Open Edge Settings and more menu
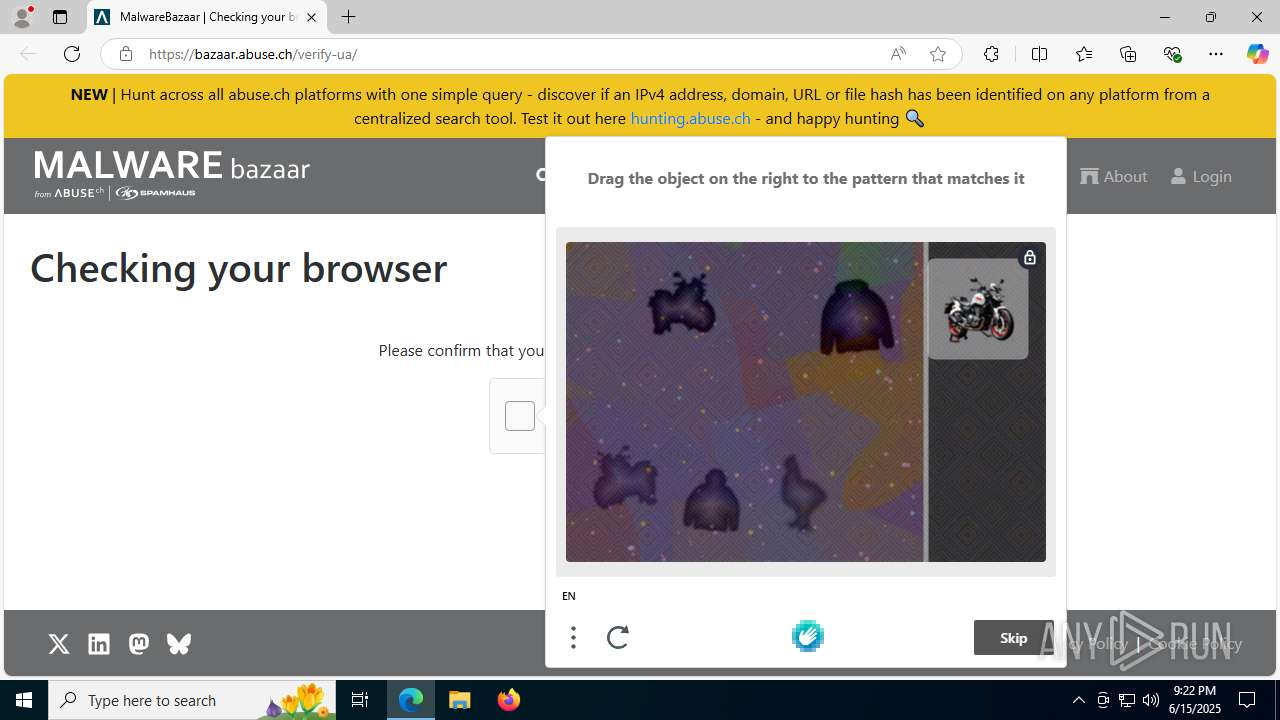1280x720 pixels. (1216, 54)
